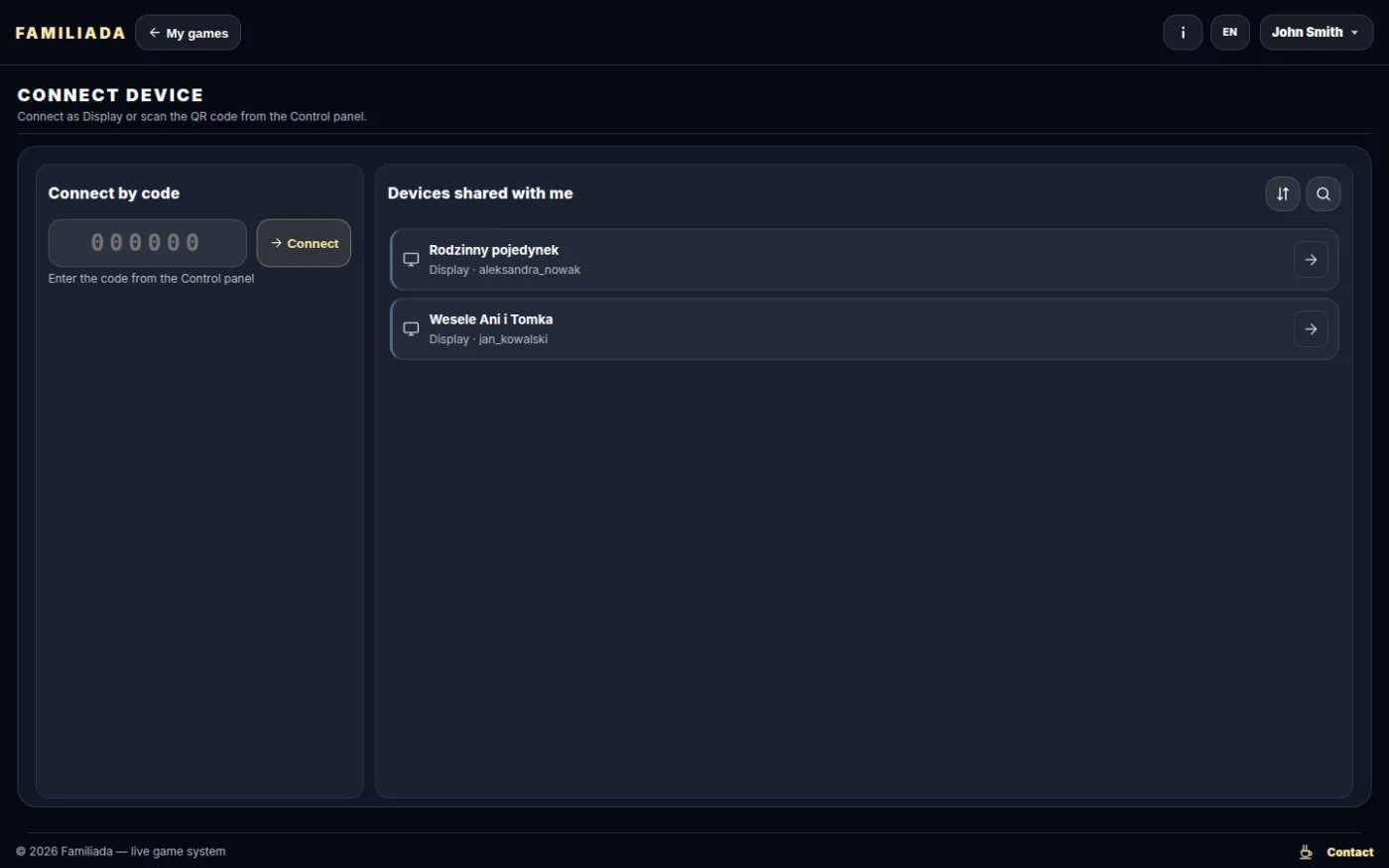
Task: Click the info icon in header
Action: pos(1183,33)
